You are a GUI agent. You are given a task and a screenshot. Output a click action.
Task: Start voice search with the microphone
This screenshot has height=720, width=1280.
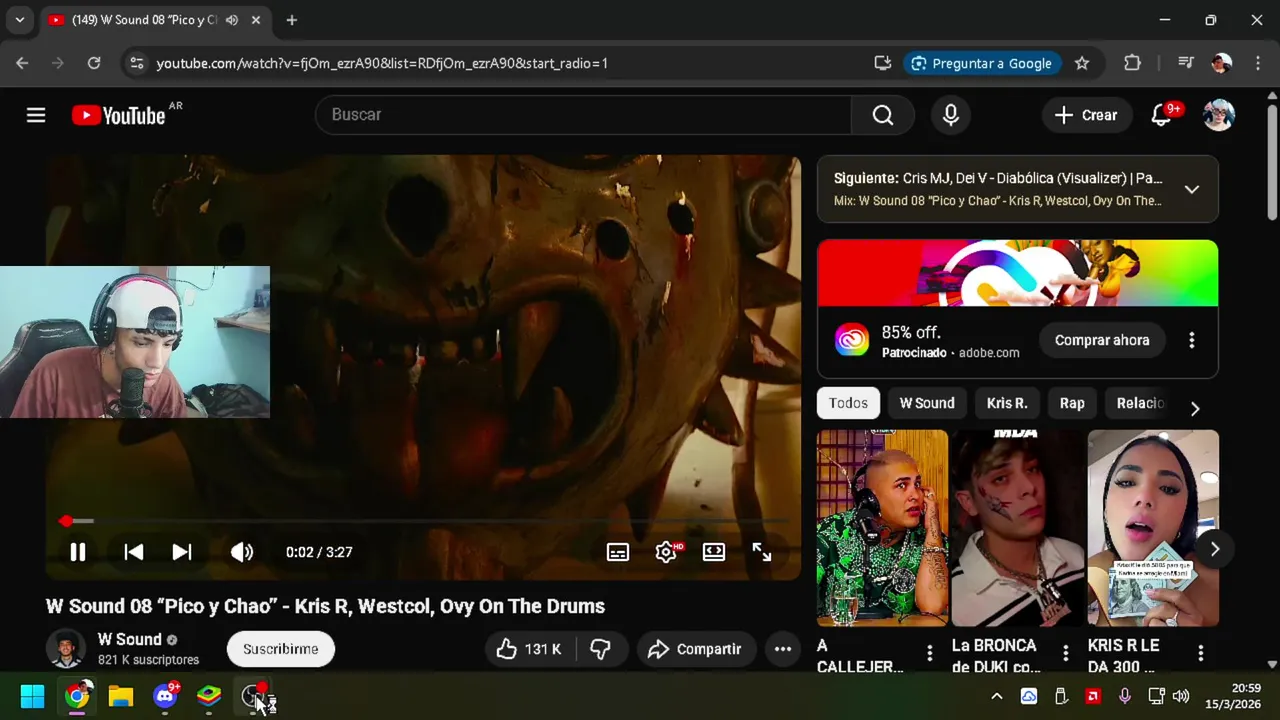[951, 115]
